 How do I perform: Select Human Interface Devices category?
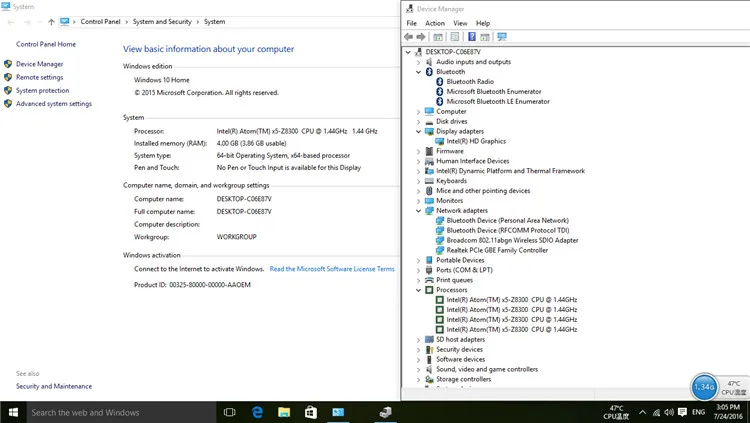pos(473,161)
